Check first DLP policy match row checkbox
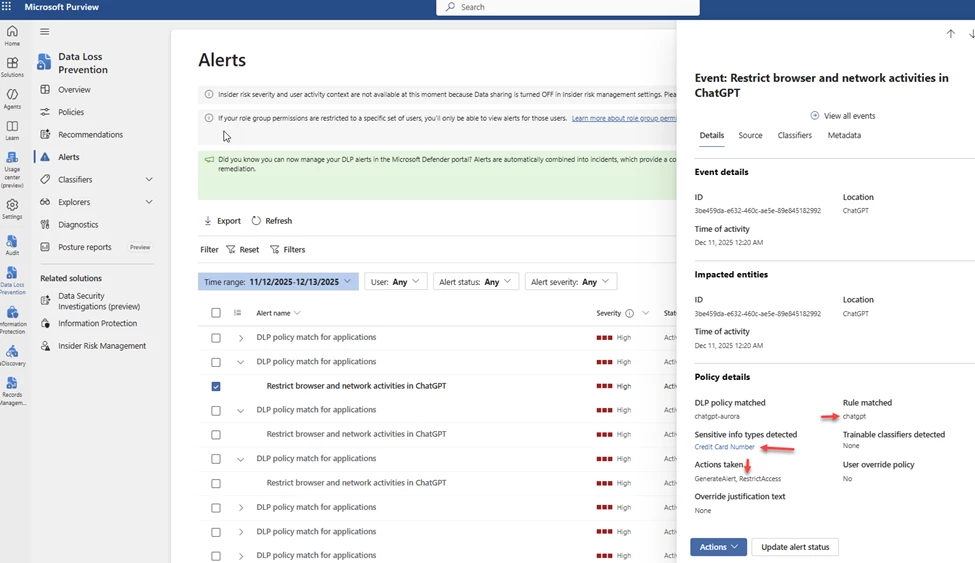 (216, 338)
